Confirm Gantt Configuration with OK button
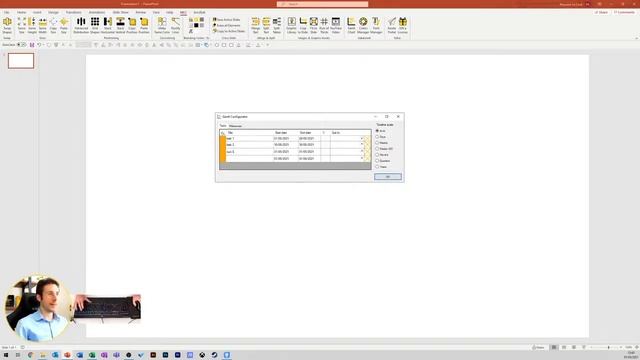Screen dimensions: 640x360 pyautogui.click(x=388, y=176)
